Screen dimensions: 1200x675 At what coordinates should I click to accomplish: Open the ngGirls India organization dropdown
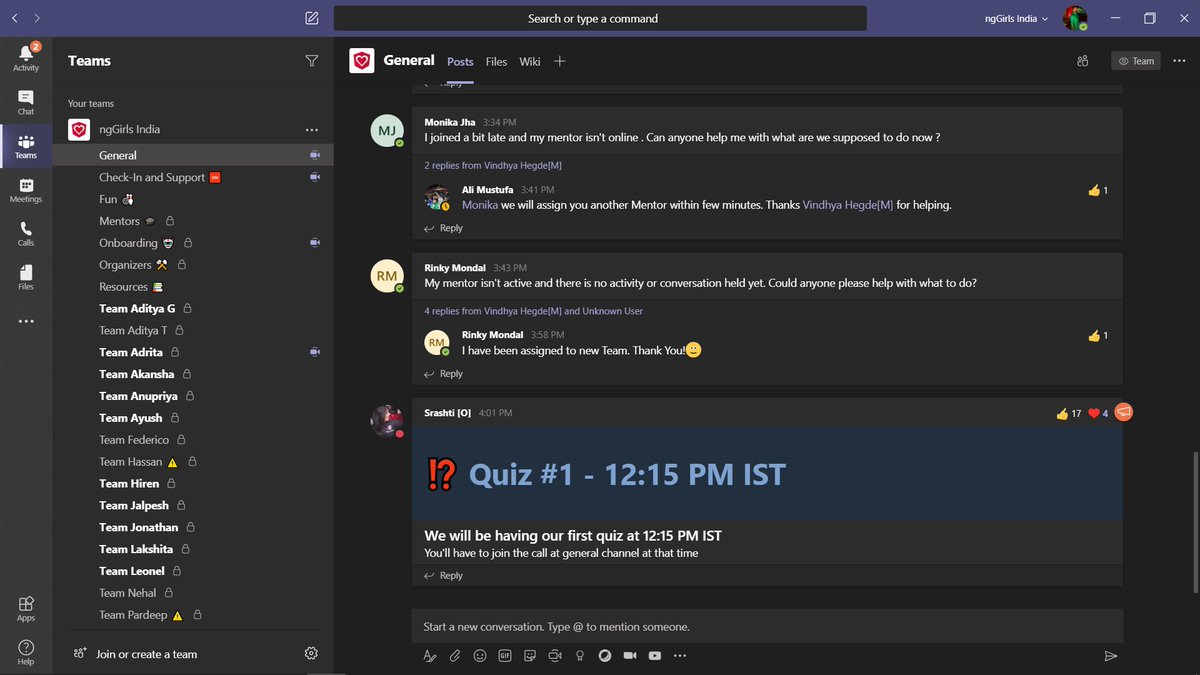(x=1016, y=18)
